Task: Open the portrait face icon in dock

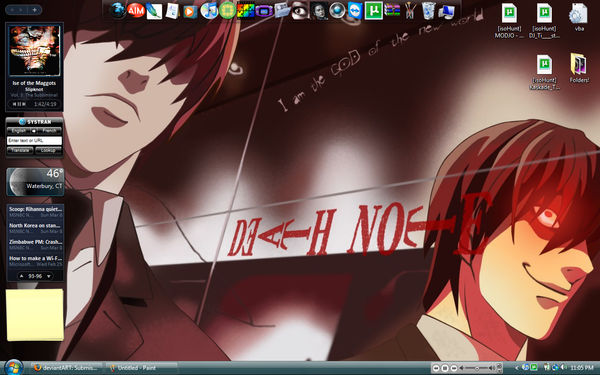Action: click(318, 11)
